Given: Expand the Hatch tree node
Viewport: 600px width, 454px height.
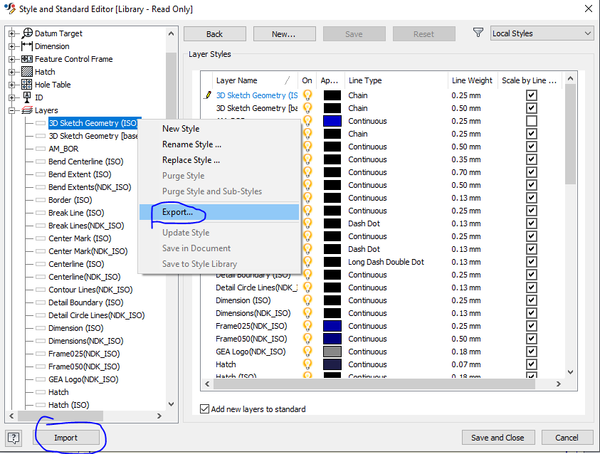Looking at the screenshot, I should [x=12, y=72].
